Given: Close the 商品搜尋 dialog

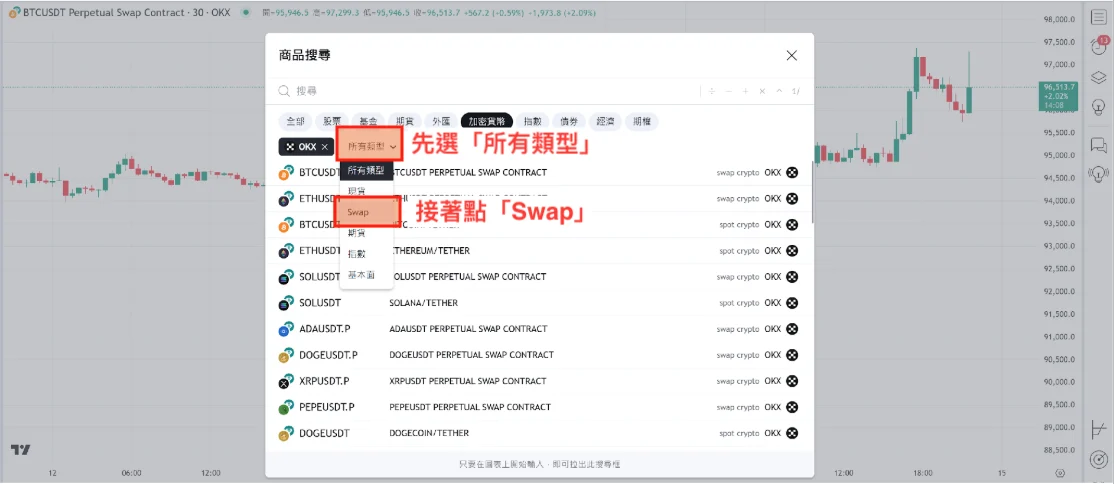Looking at the screenshot, I should coord(791,55).
